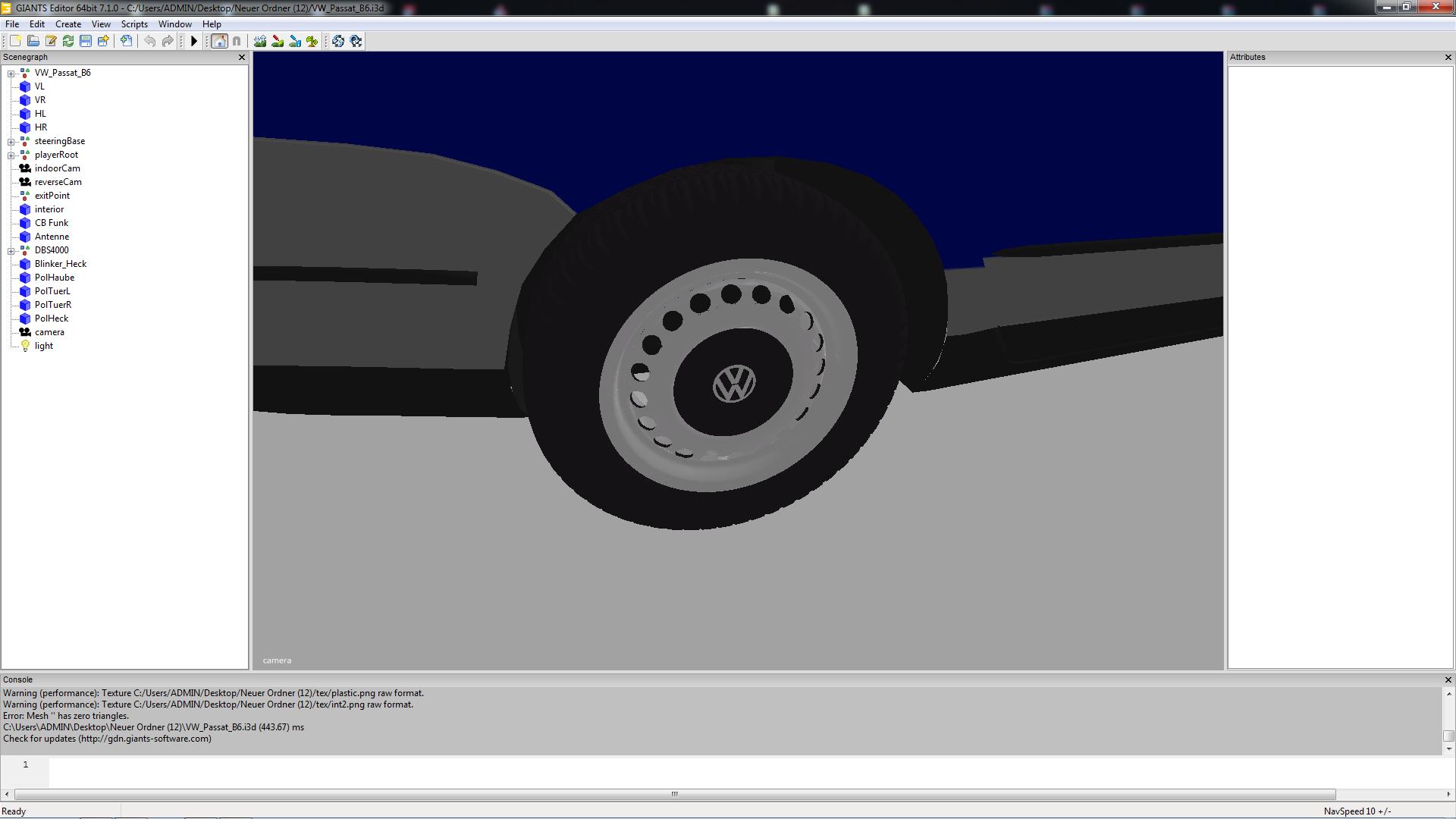Screen dimensions: 1456x819
Task: Select the indoorCam item in Scenegraph
Action: tap(57, 168)
